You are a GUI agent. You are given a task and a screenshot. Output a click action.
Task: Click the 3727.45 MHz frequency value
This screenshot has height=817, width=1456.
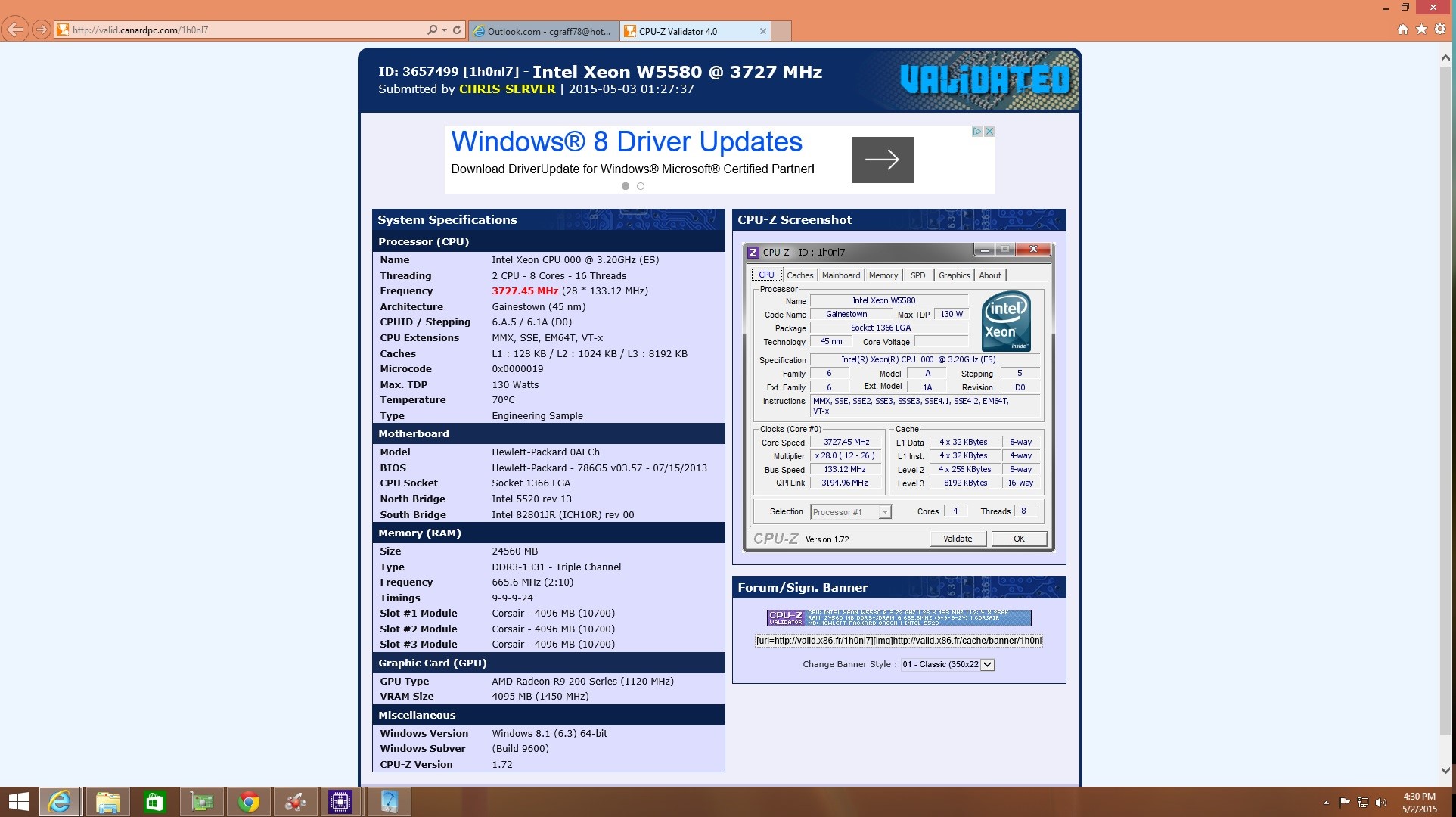(525, 291)
